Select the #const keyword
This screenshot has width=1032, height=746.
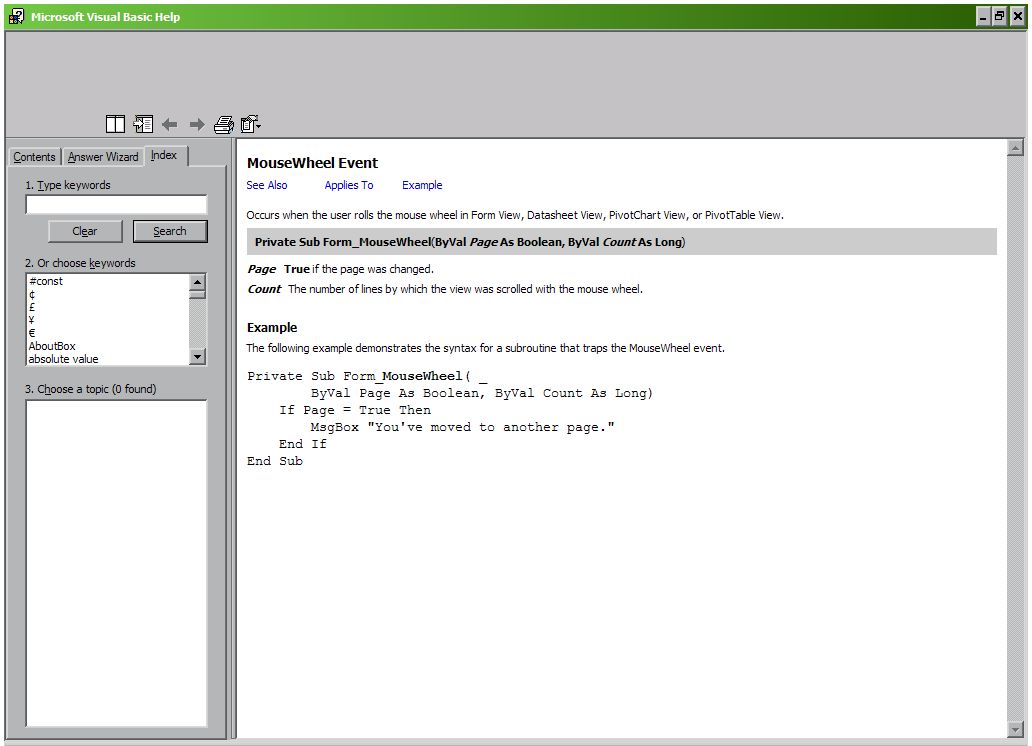(x=45, y=281)
